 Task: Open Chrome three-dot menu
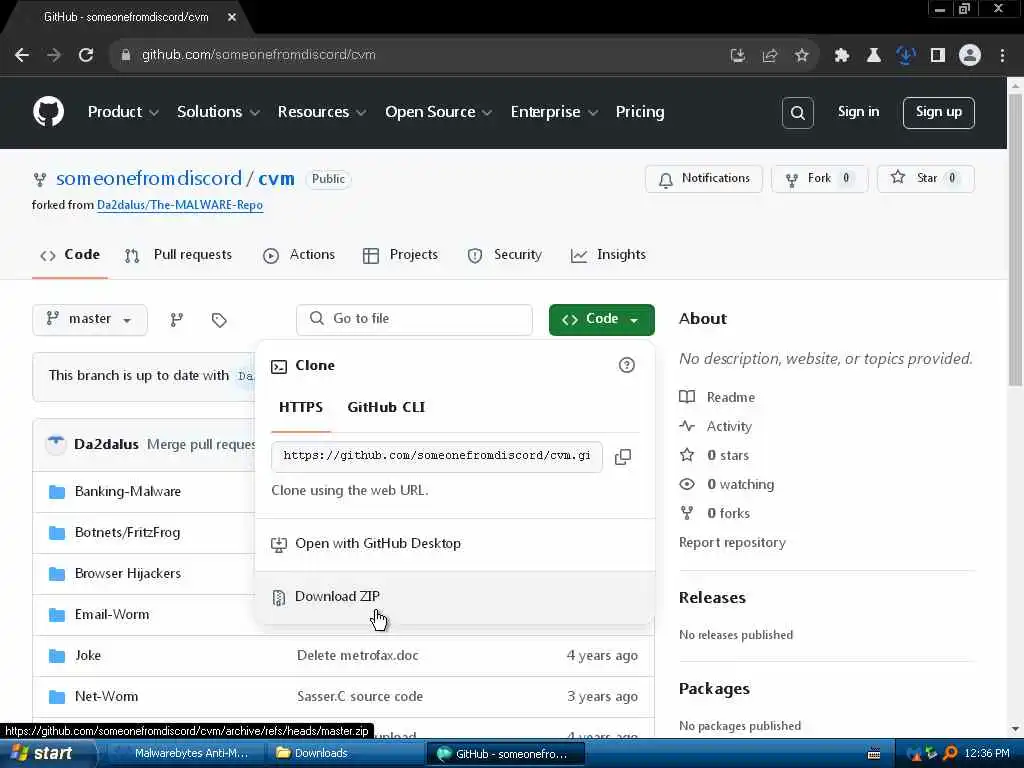point(1002,56)
